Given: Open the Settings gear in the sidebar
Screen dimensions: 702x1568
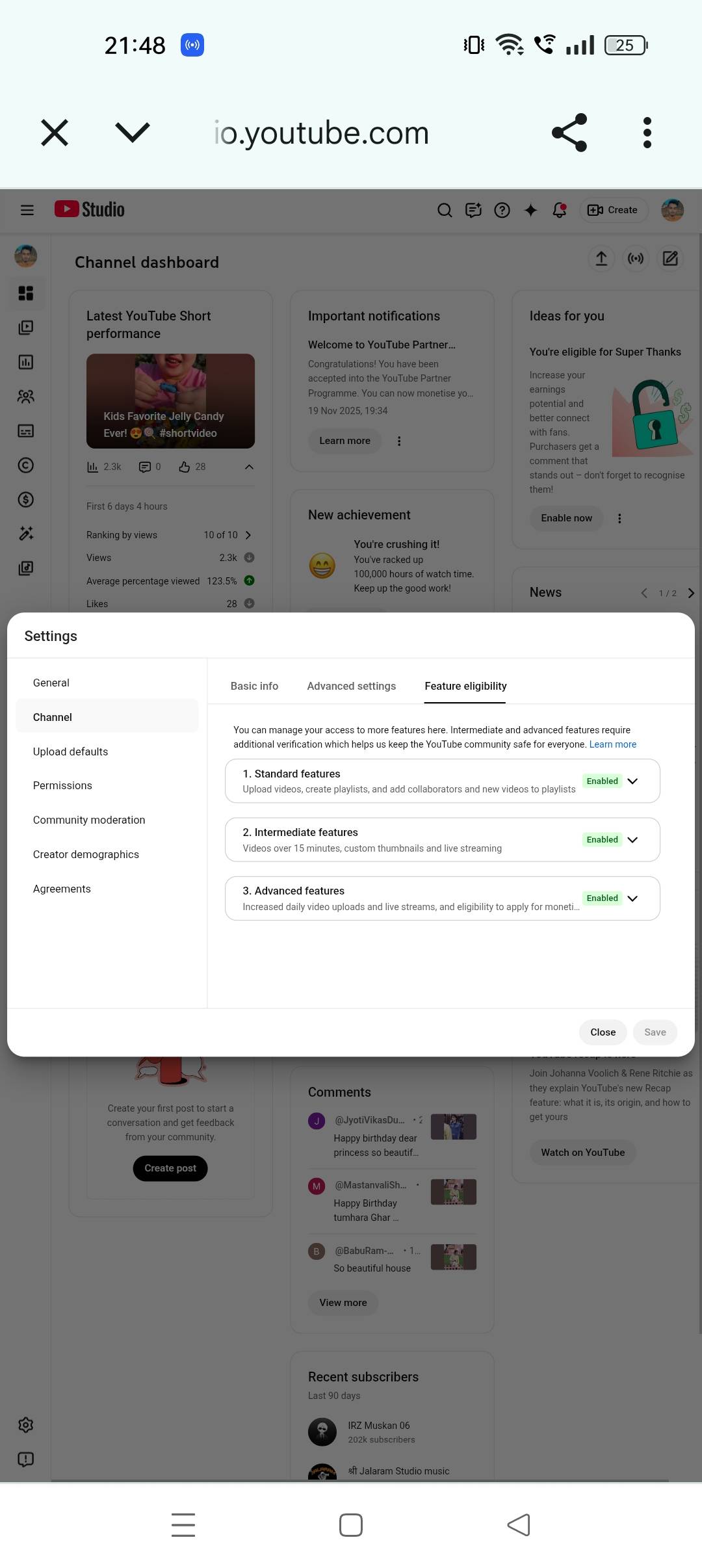Looking at the screenshot, I should (26, 1425).
